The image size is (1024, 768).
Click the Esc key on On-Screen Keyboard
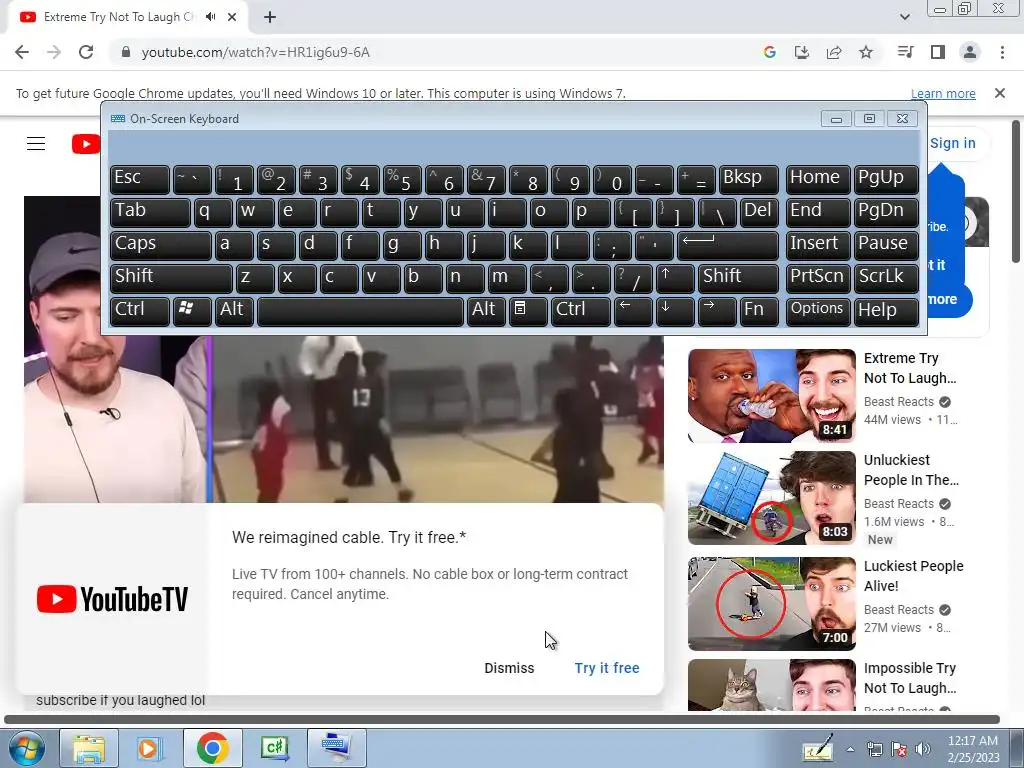click(140, 179)
